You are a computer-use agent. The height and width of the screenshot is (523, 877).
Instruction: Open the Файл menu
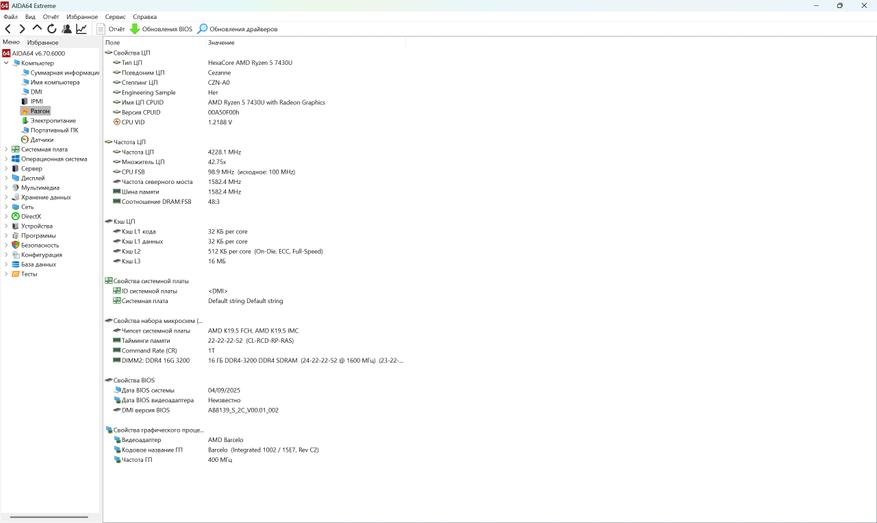point(10,17)
